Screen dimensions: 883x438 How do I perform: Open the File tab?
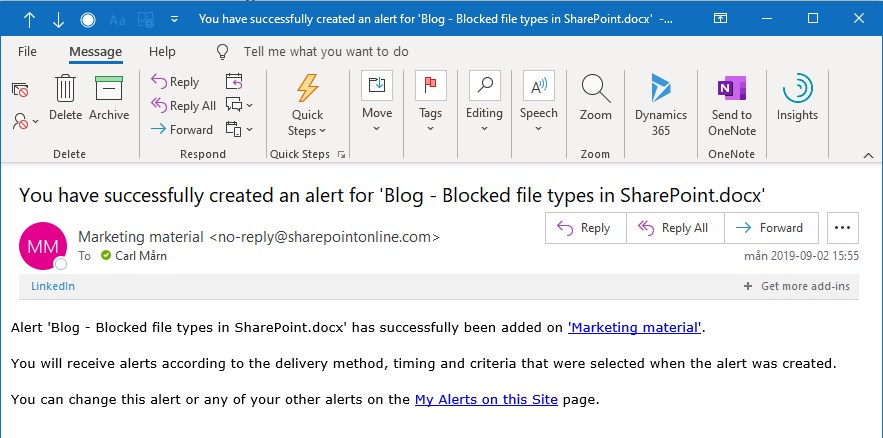[x=27, y=52]
